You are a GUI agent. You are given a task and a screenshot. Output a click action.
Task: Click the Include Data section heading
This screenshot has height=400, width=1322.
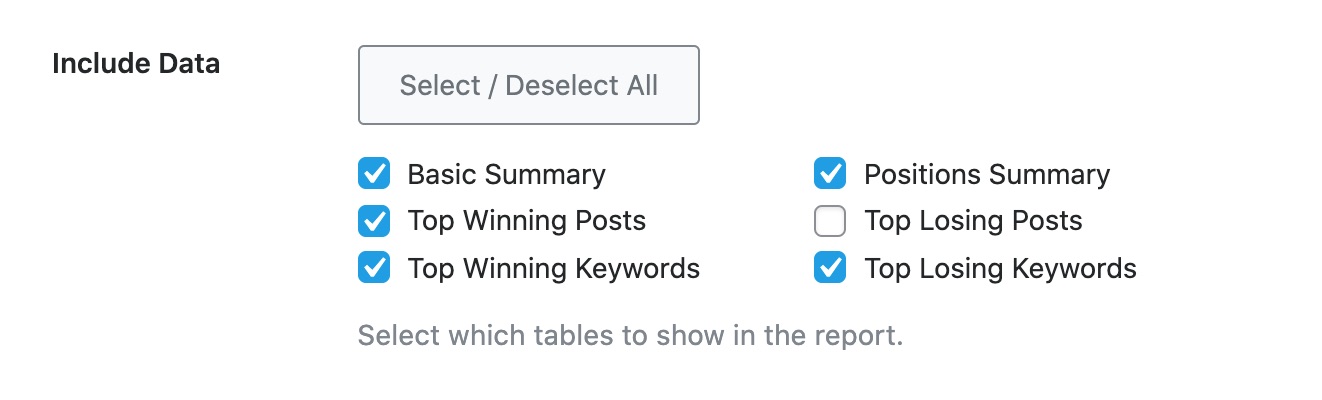(x=136, y=64)
